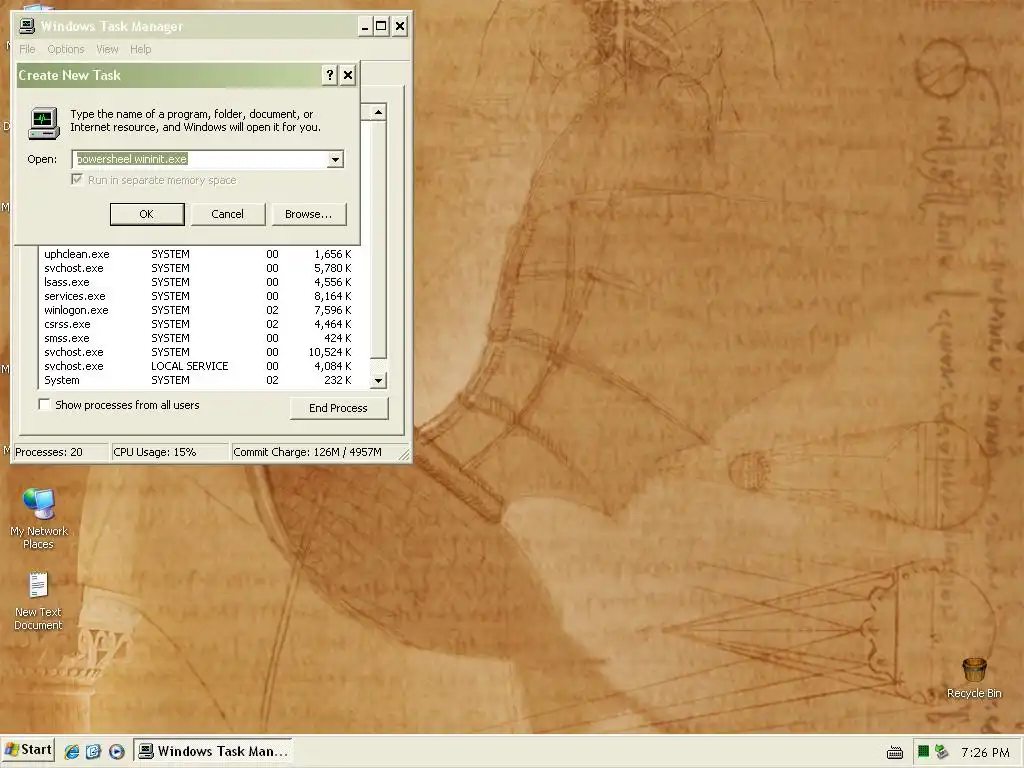Click the process list scroll up arrow

(x=378, y=112)
